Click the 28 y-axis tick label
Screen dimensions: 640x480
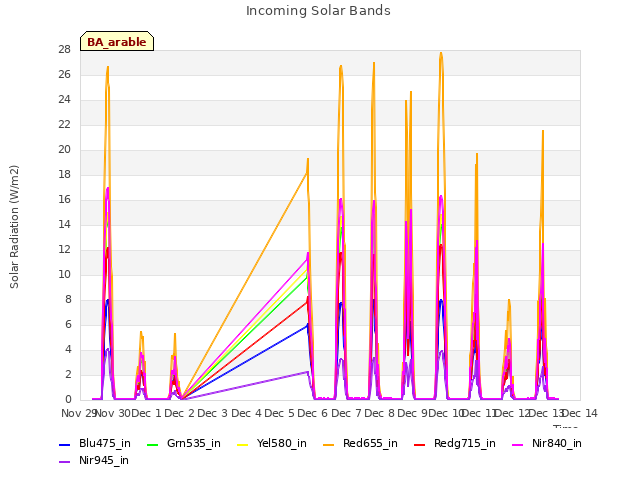coord(64,49)
